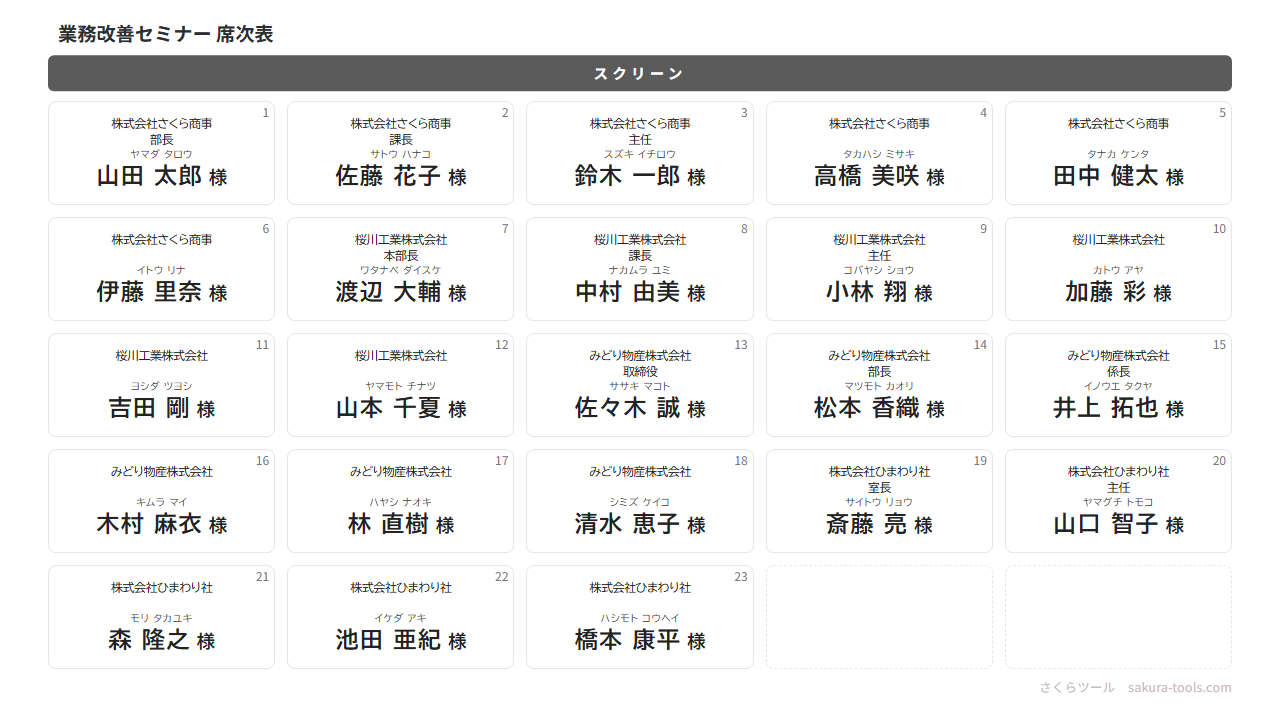Click the name 池田 亜紀

point(388,640)
